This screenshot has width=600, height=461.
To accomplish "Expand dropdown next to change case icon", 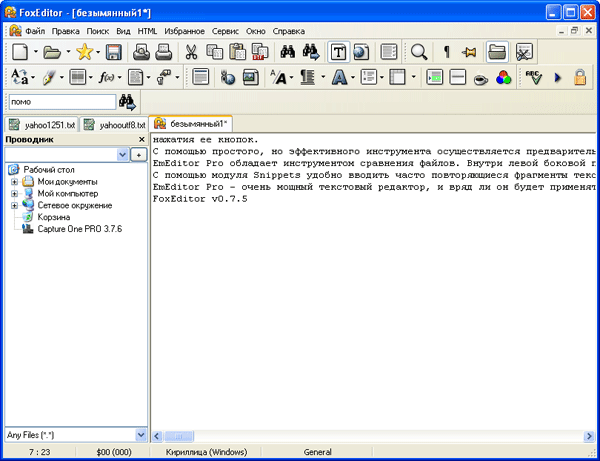I will [x=33, y=77].
